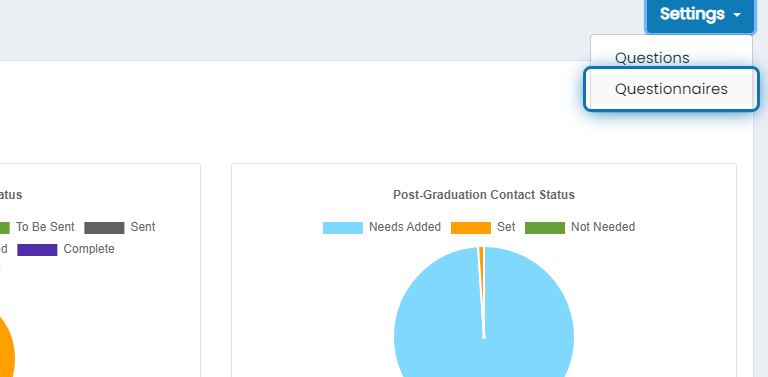
Task: Hide the Complete dataset via its label
Action: 89,249
